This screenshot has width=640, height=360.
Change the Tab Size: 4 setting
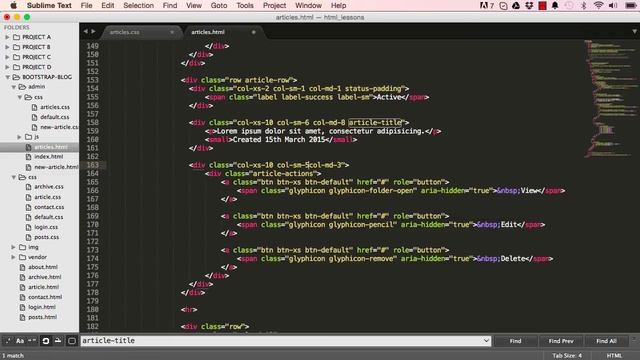pos(567,356)
